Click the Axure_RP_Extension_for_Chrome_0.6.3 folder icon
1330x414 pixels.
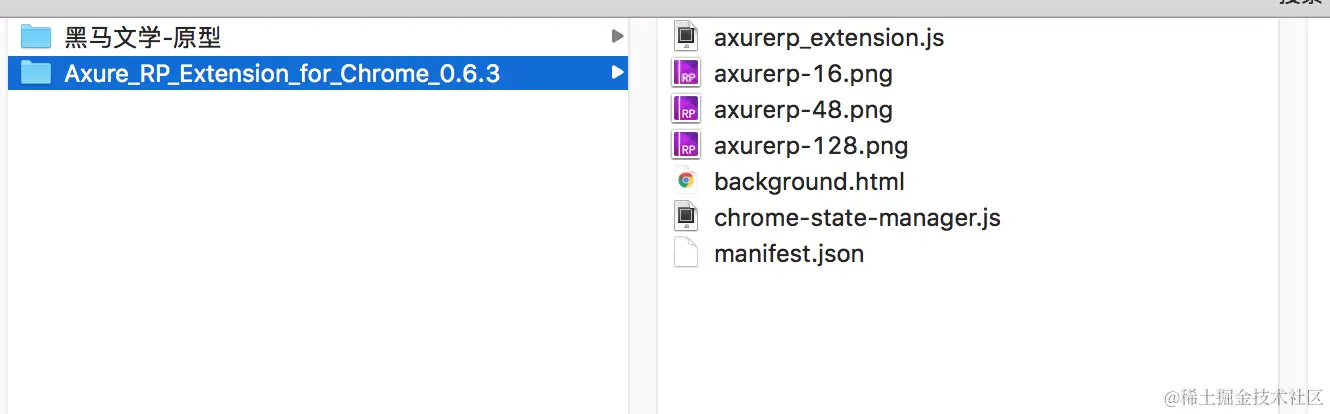click(36, 73)
